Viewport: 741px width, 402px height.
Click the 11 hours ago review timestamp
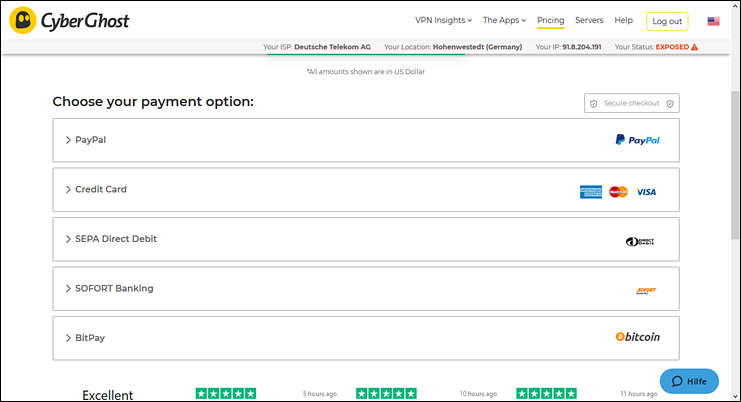point(638,393)
